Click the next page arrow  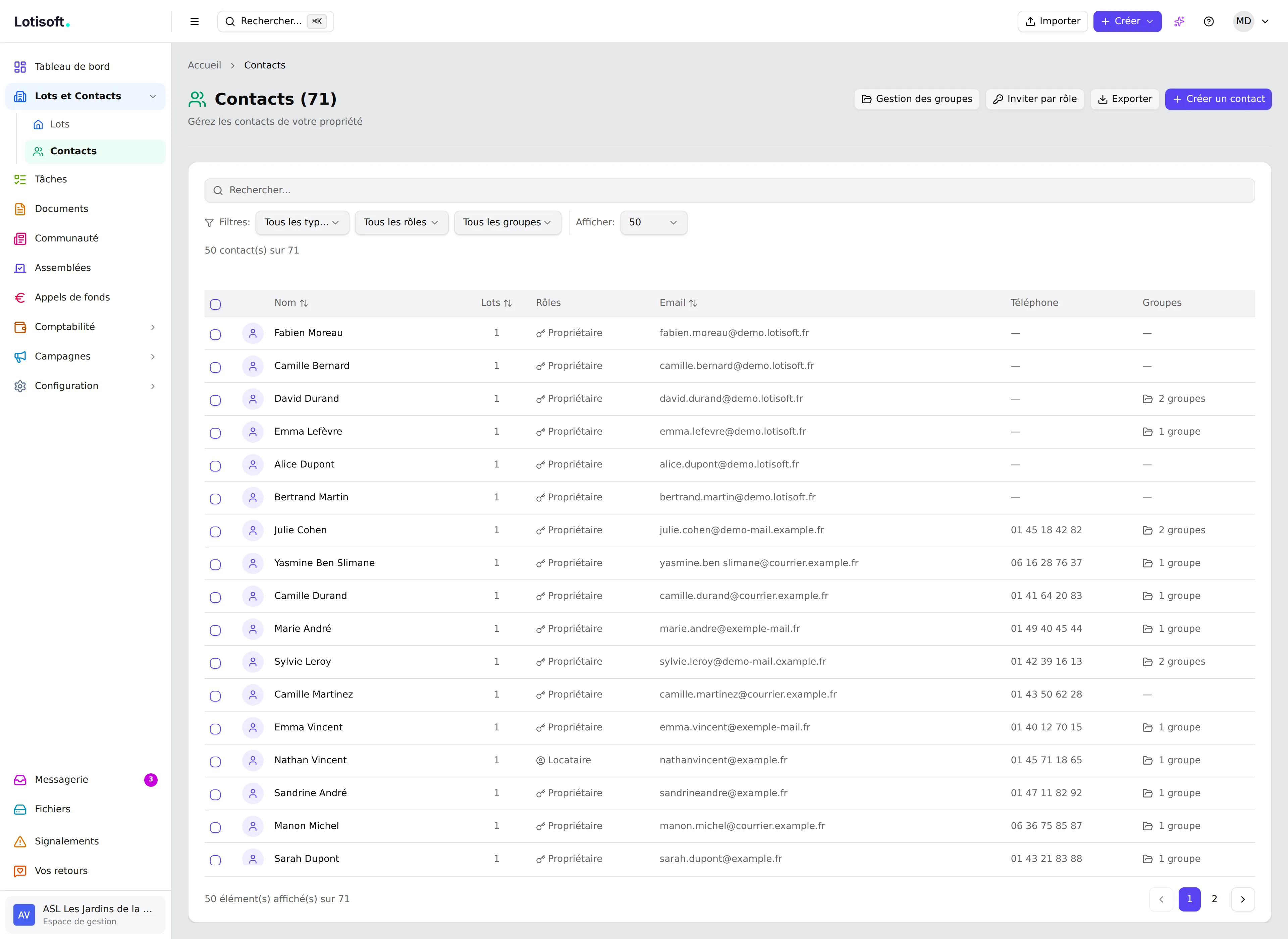coord(1242,899)
